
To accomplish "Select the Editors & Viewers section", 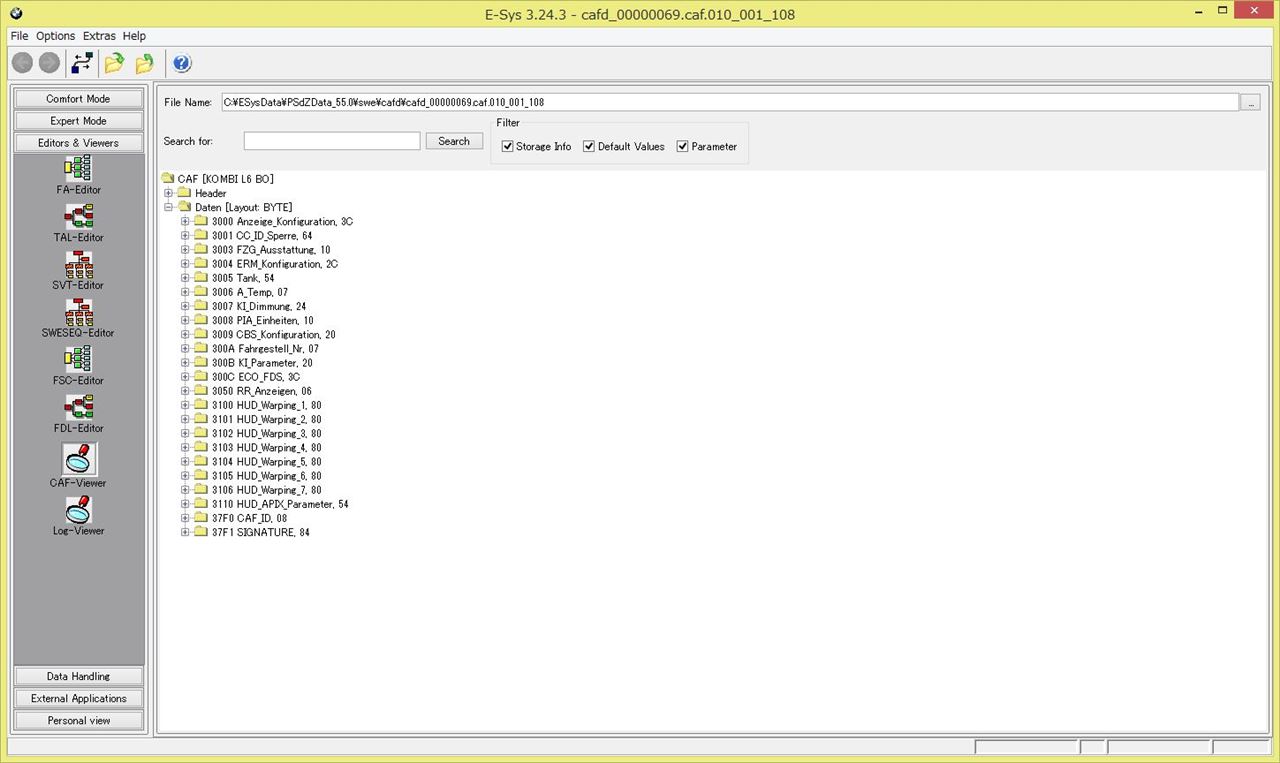I will tap(79, 143).
